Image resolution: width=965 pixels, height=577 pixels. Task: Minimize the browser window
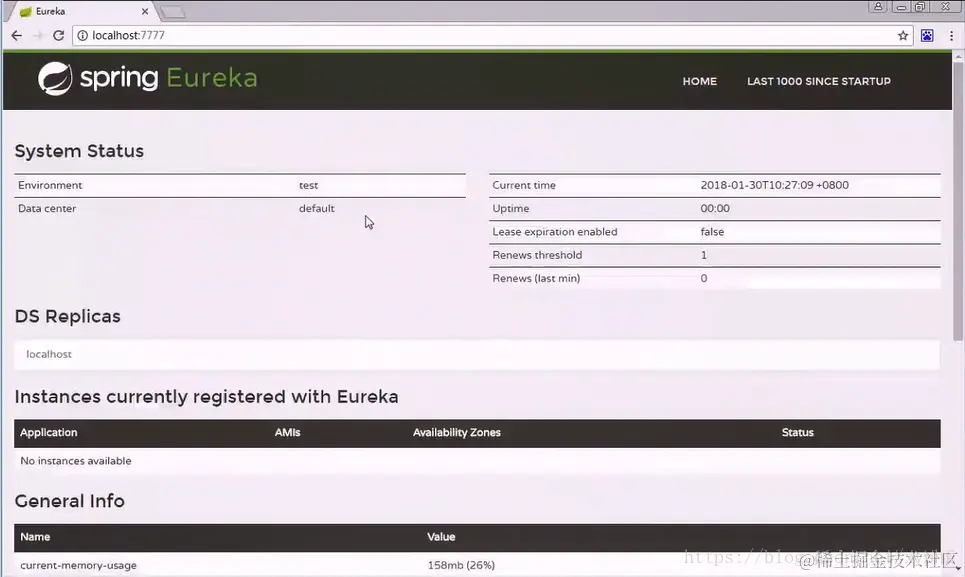point(902,7)
